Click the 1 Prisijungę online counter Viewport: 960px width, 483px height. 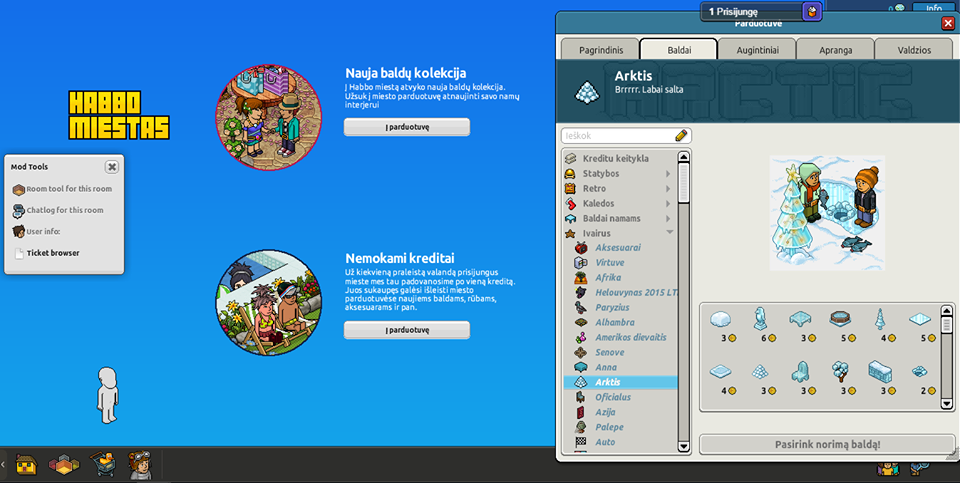point(752,11)
